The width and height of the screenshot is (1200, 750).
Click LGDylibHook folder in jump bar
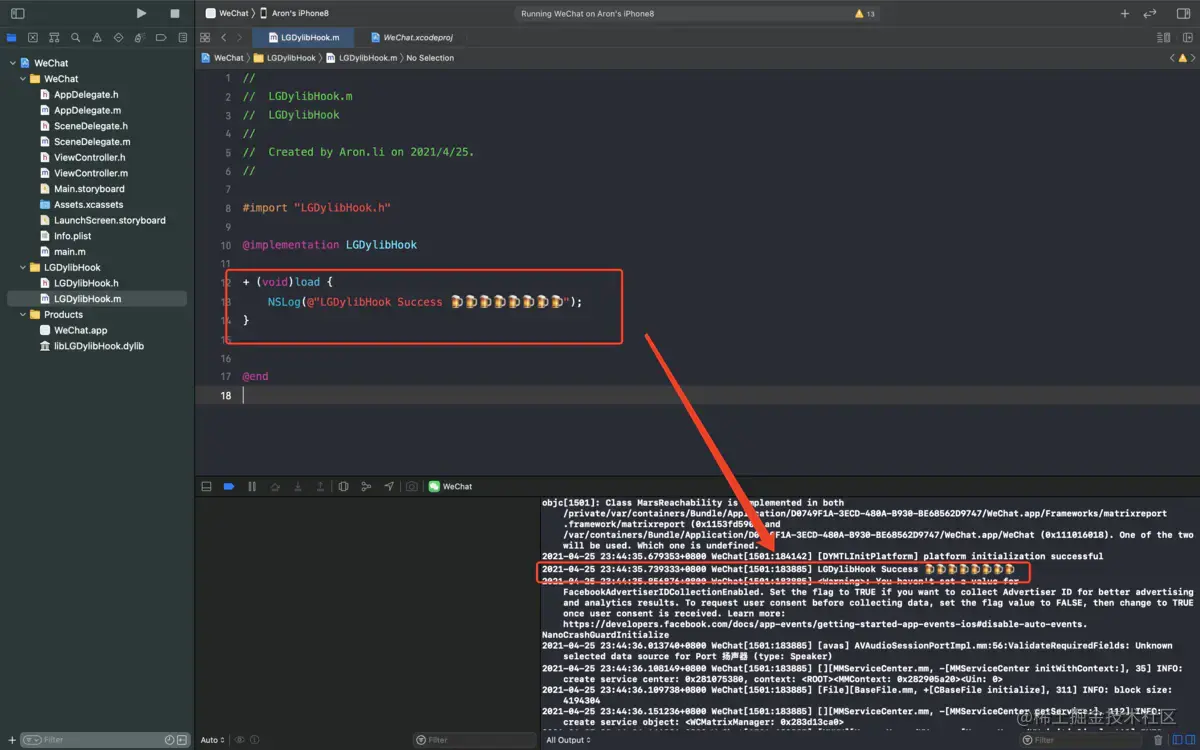(285, 58)
